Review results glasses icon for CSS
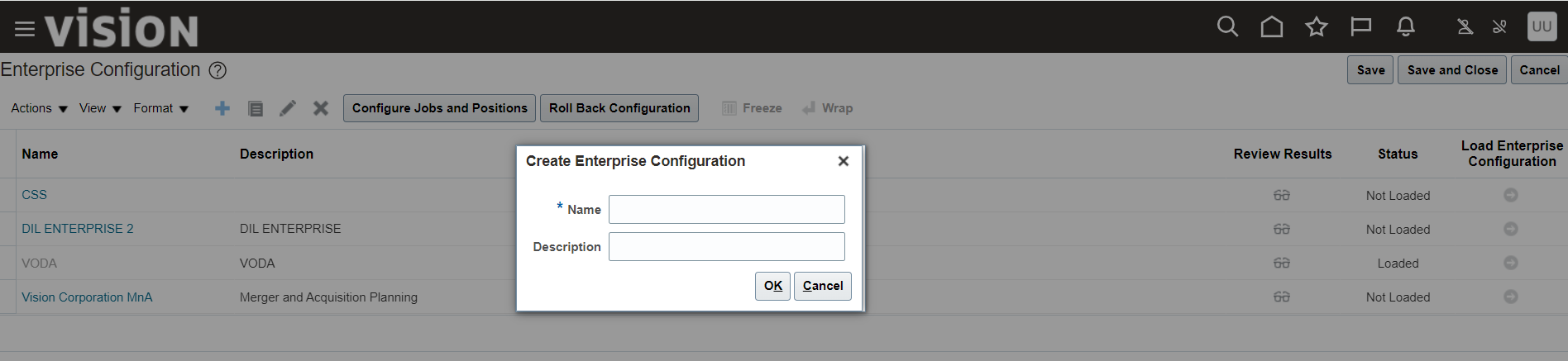 pyautogui.click(x=1281, y=196)
